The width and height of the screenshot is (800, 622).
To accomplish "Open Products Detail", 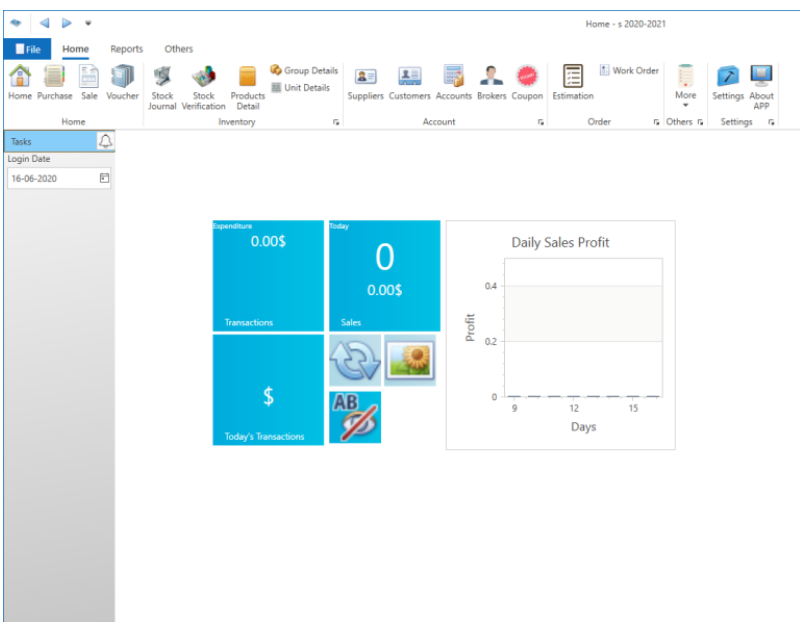I will [x=248, y=86].
